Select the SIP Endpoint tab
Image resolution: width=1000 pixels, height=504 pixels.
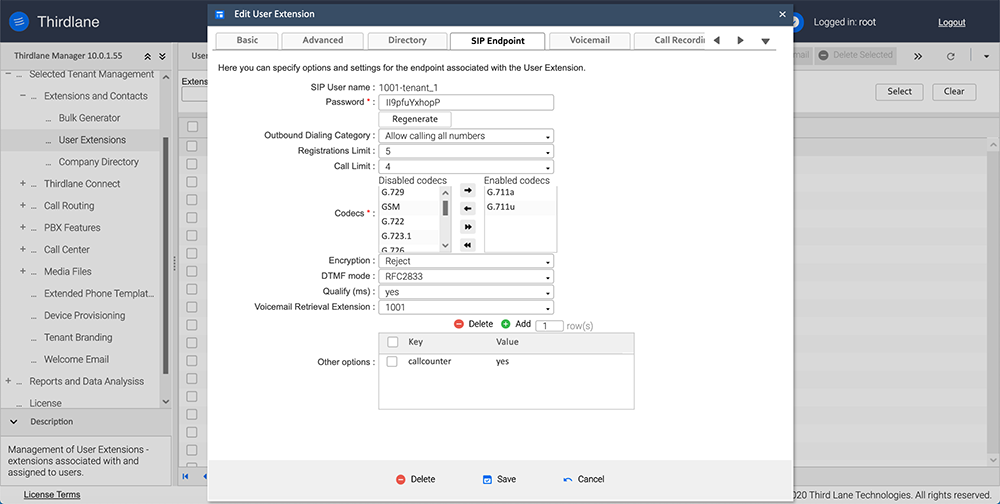(497, 41)
